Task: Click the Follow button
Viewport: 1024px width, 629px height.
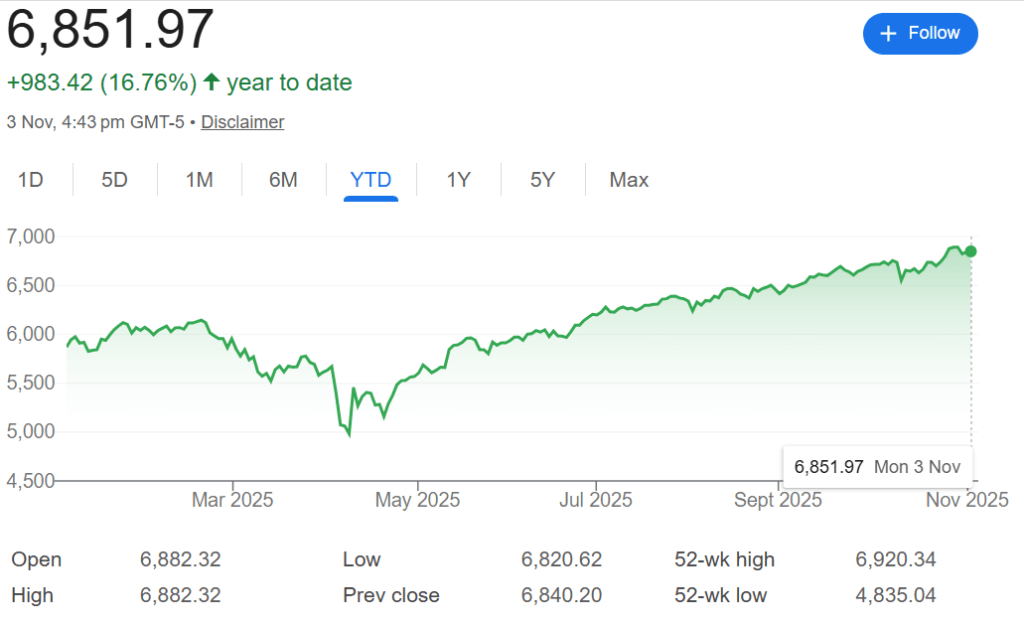Action: click(920, 33)
